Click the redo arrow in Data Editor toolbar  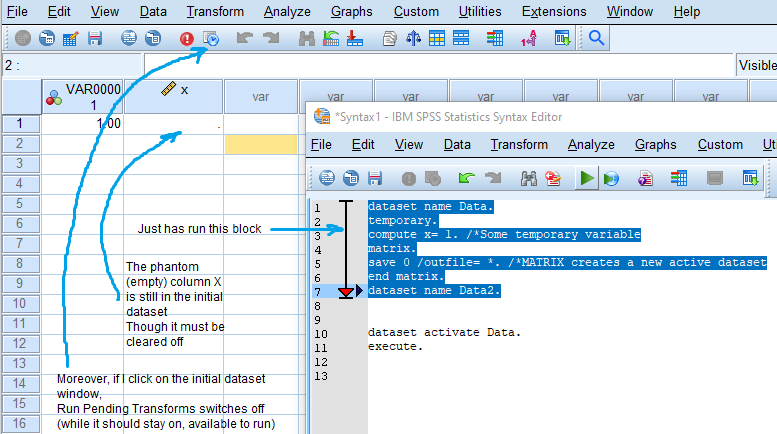(x=271, y=38)
